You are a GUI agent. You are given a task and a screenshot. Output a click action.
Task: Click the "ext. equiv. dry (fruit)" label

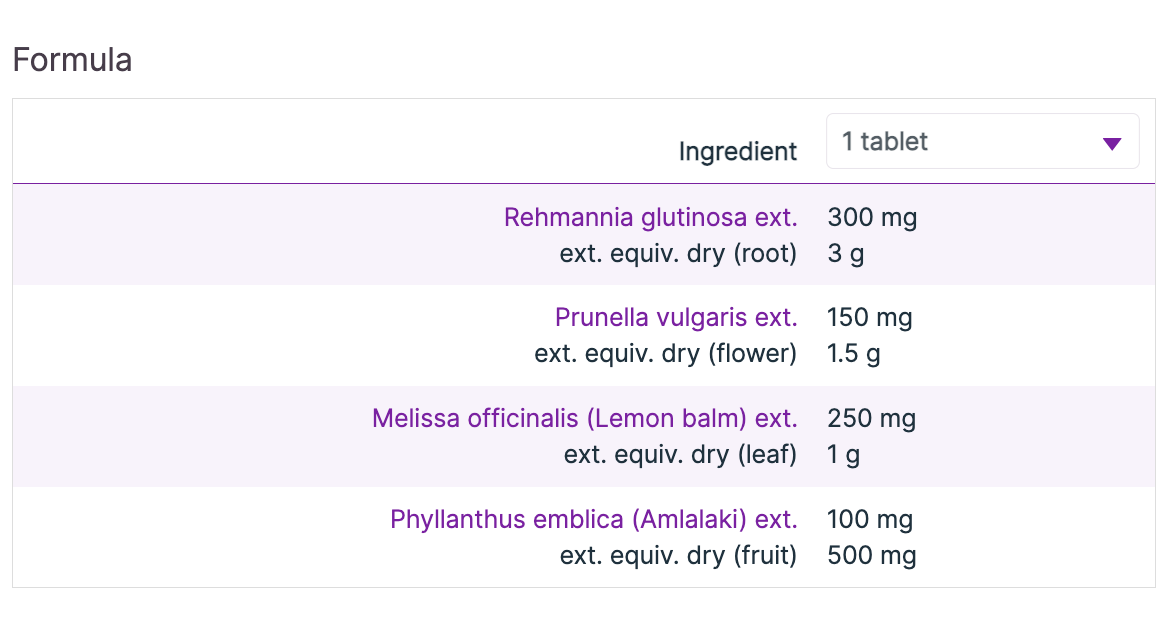click(678, 556)
